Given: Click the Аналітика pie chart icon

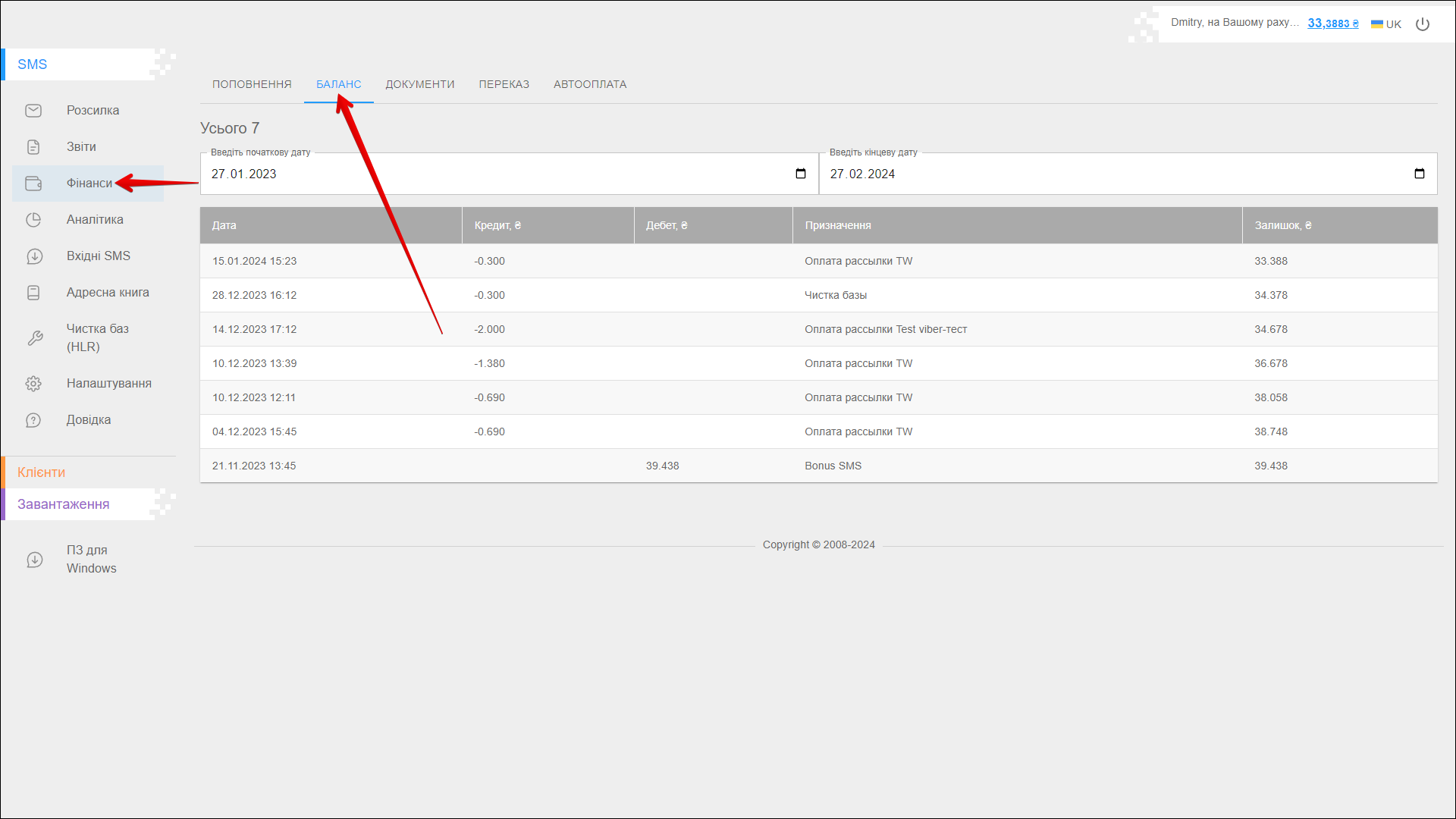Looking at the screenshot, I should point(33,220).
